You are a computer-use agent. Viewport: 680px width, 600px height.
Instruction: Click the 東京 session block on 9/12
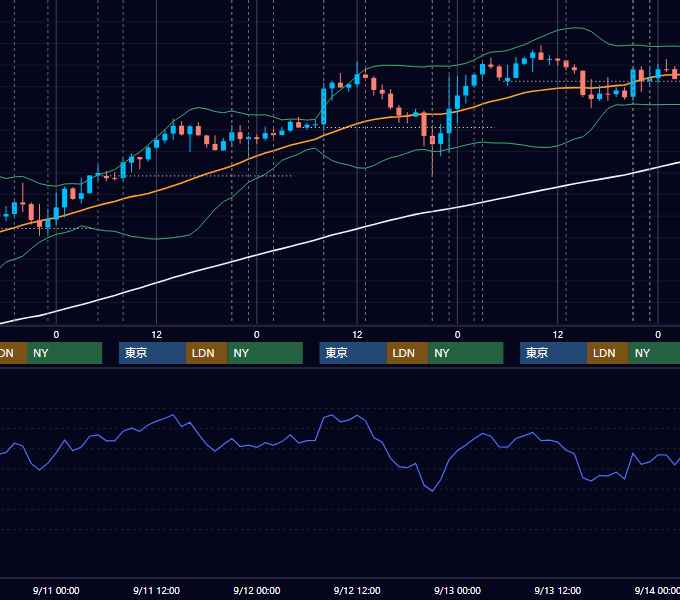point(353,353)
